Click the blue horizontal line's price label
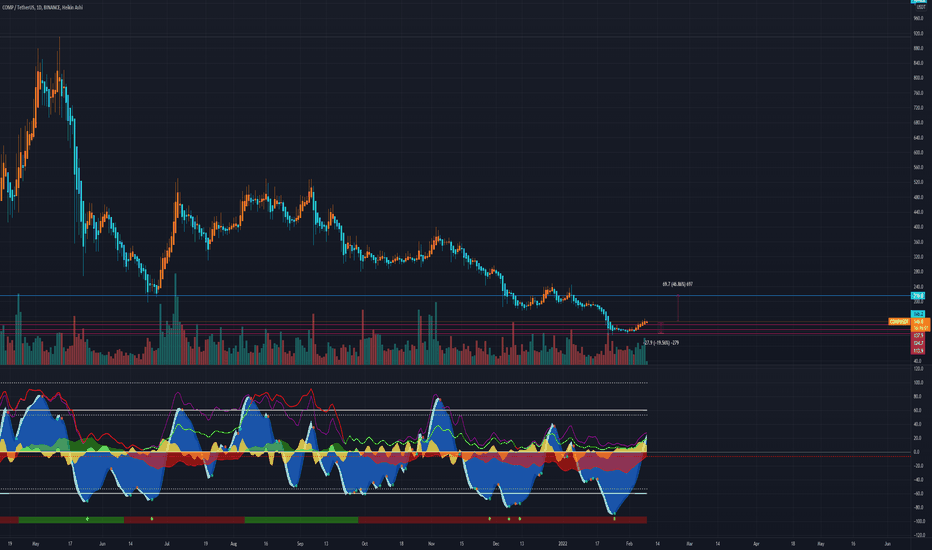The height and width of the screenshot is (550, 932). coord(918,296)
